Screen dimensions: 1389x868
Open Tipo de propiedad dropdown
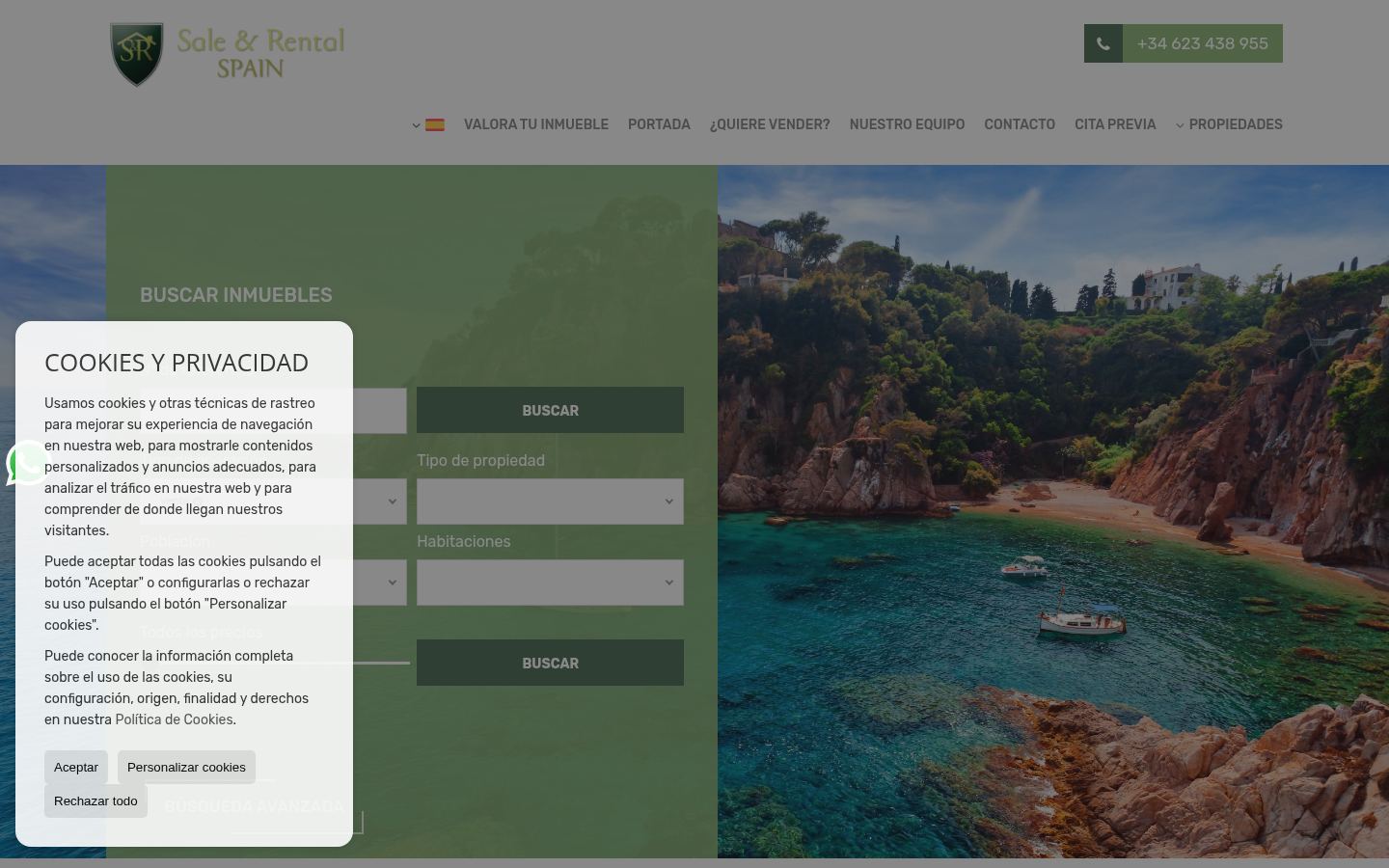(x=550, y=502)
